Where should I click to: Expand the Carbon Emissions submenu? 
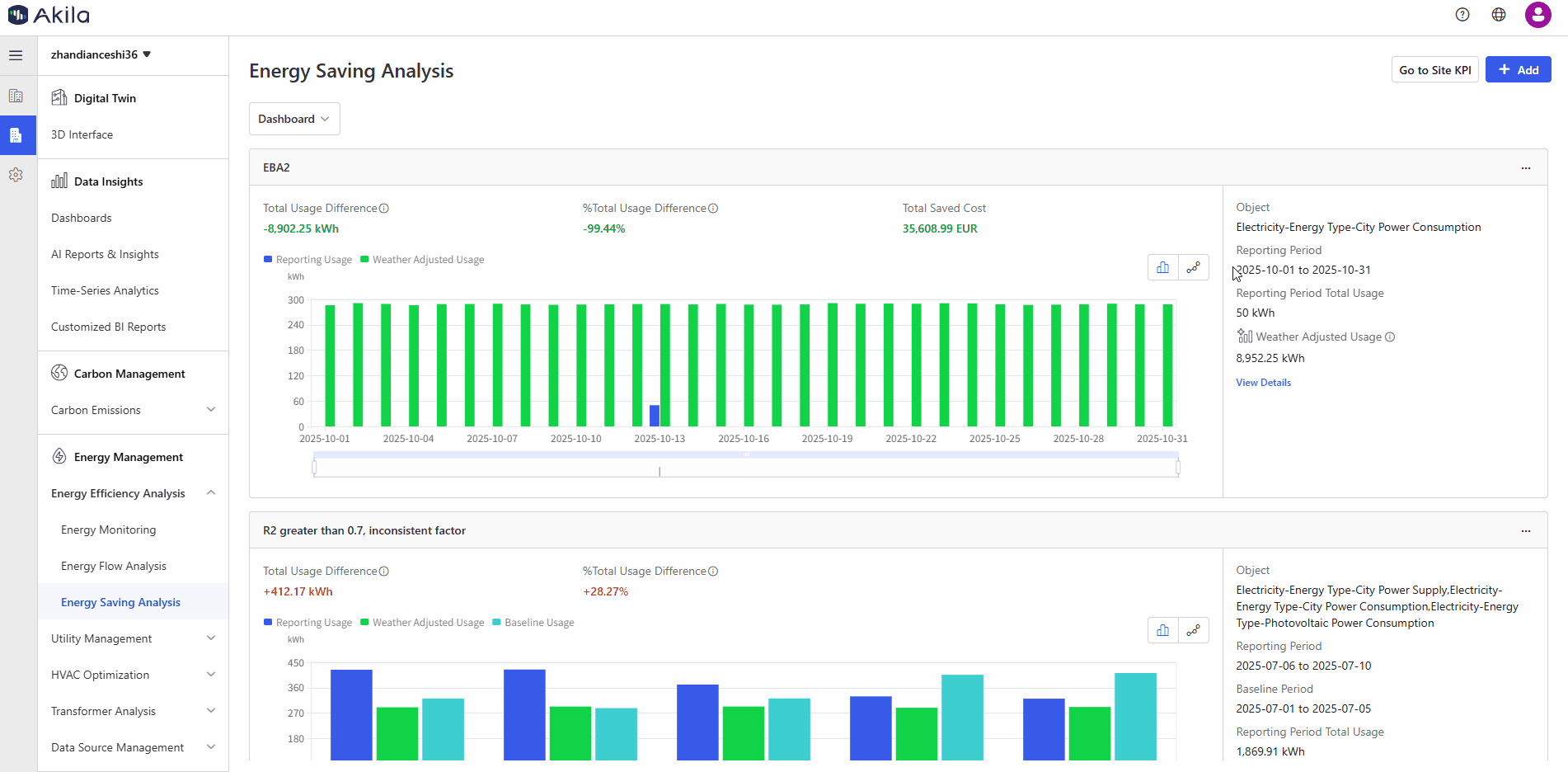[132, 410]
